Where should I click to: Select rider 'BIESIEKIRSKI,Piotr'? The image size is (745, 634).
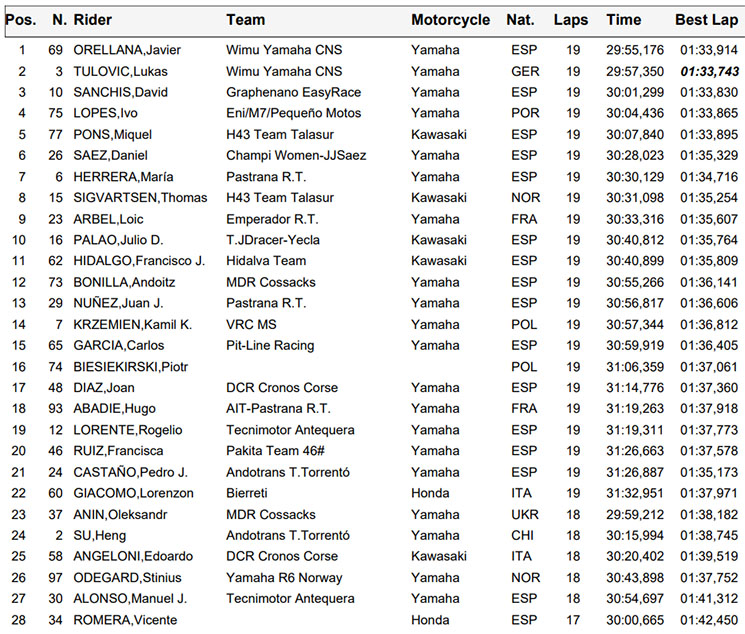tap(131, 367)
